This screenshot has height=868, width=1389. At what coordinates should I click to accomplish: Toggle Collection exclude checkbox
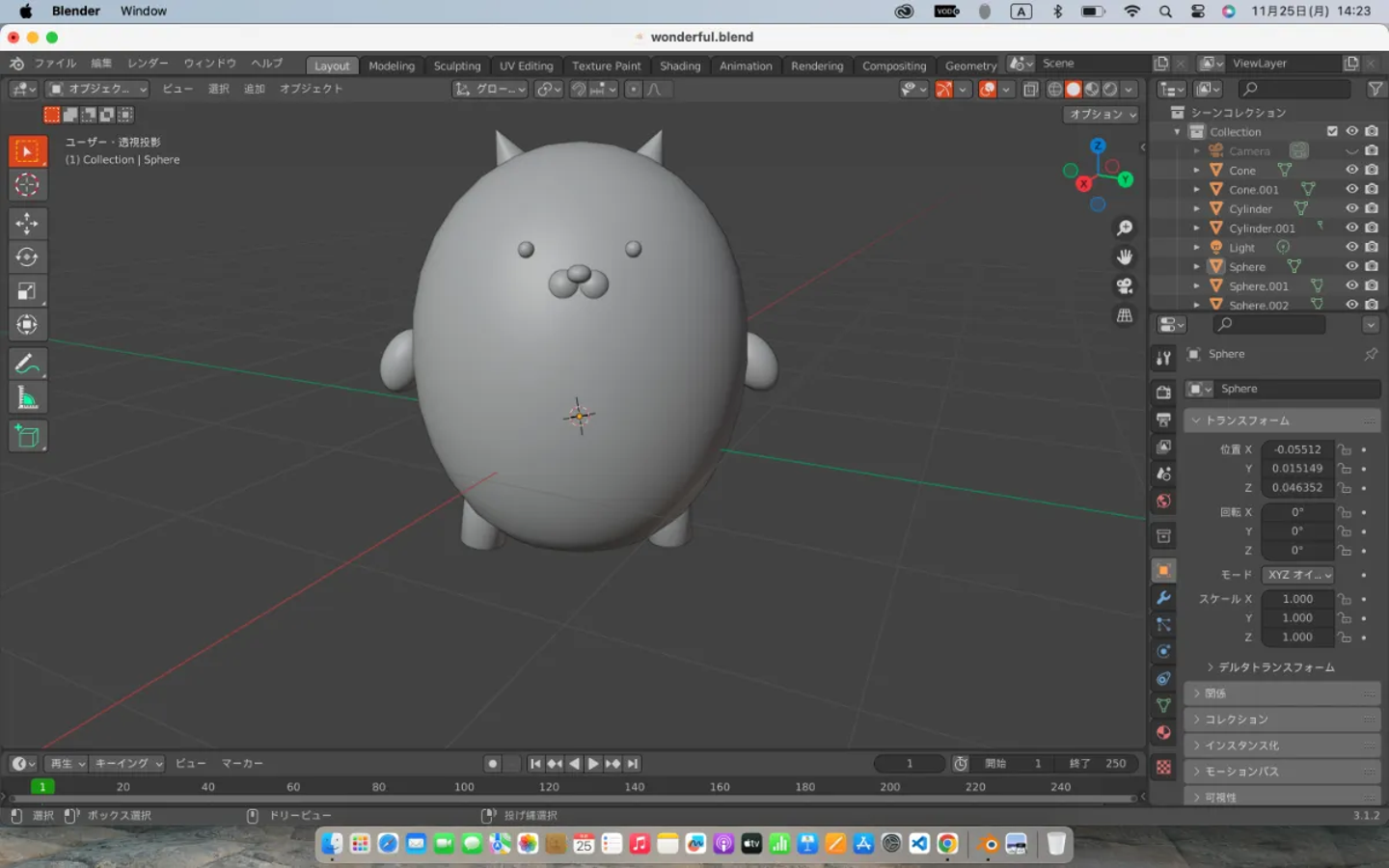point(1332,131)
